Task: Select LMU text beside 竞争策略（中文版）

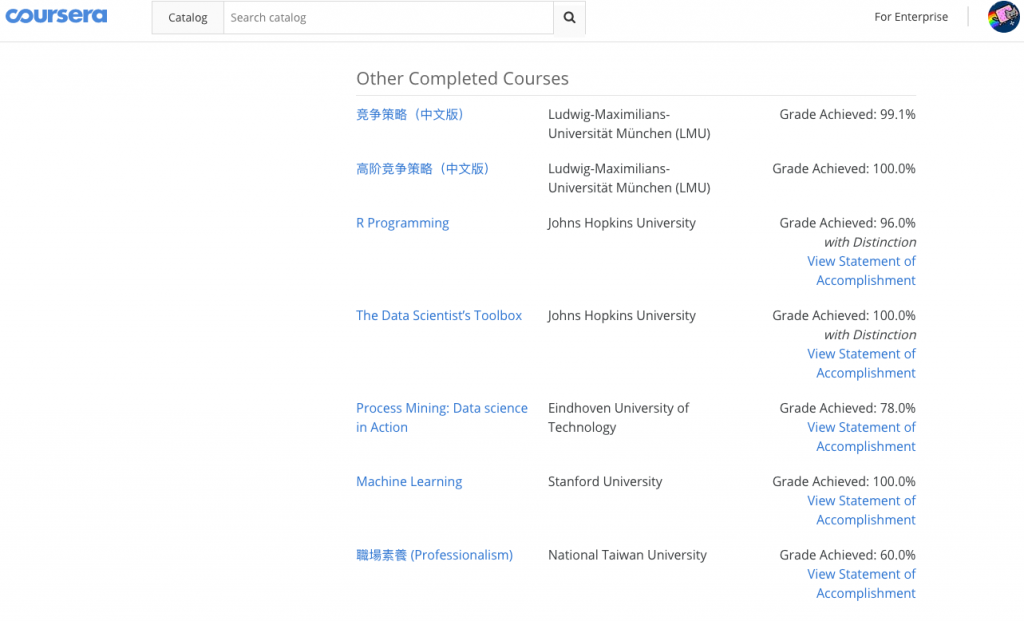Action: tap(629, 123)
